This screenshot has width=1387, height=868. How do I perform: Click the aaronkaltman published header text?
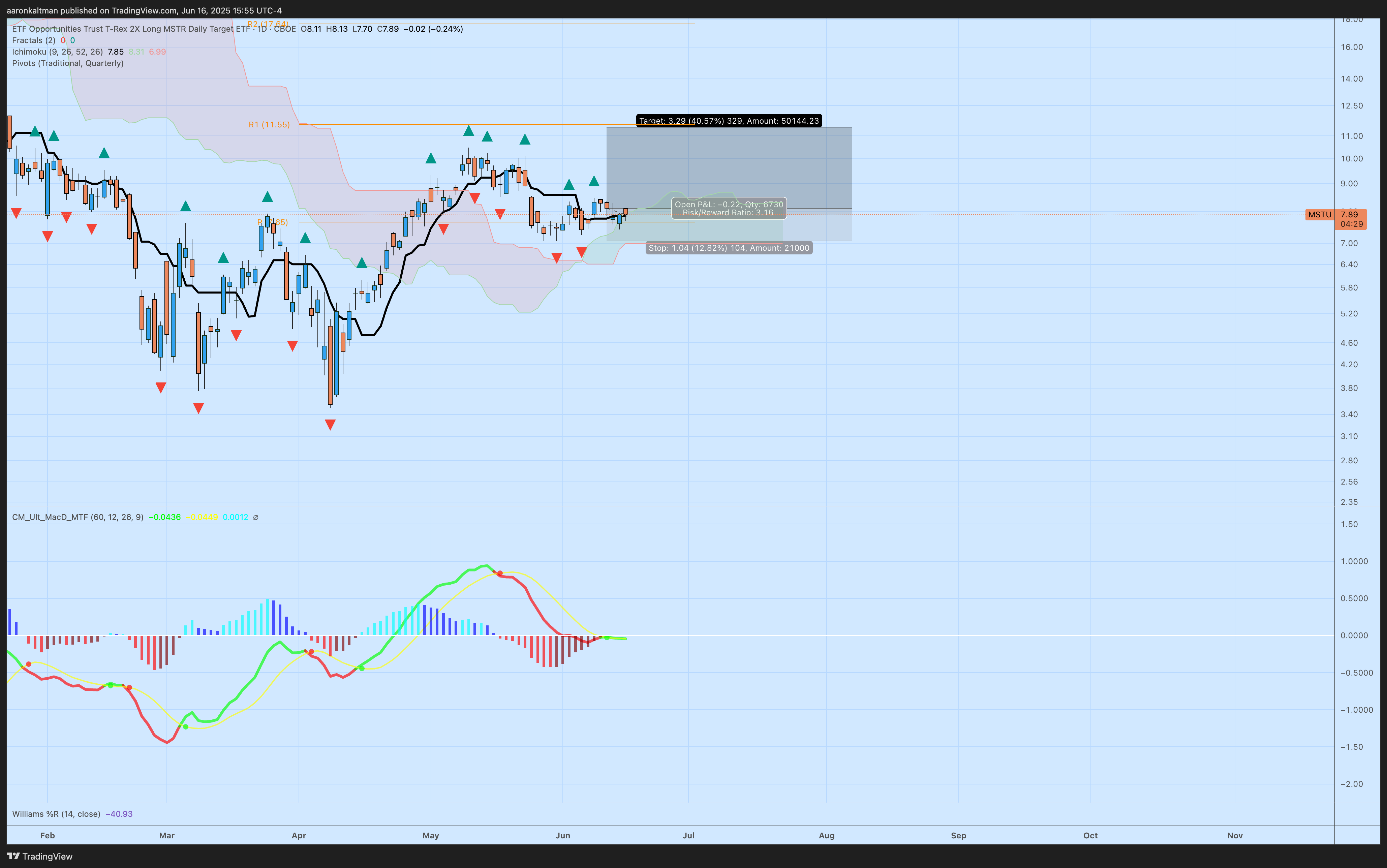pyautogui.click(x=144, y=10)
